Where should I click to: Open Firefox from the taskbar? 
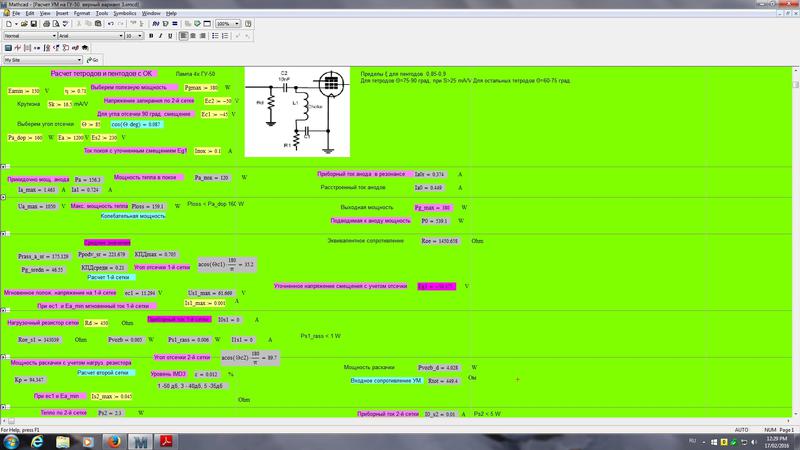pos(114,442)
